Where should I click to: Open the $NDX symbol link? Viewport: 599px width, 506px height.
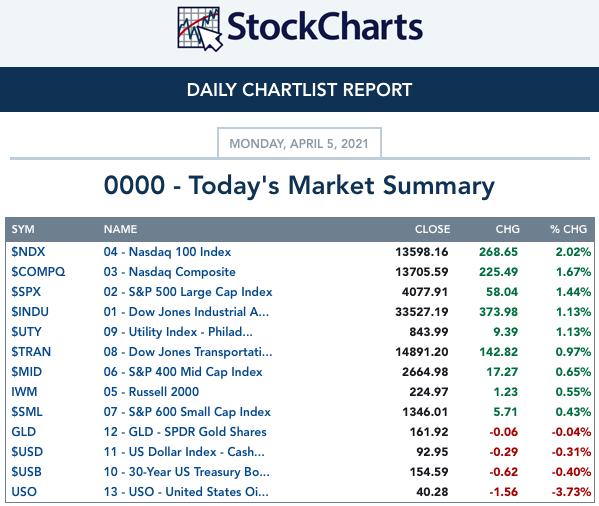tap(28, 252)
